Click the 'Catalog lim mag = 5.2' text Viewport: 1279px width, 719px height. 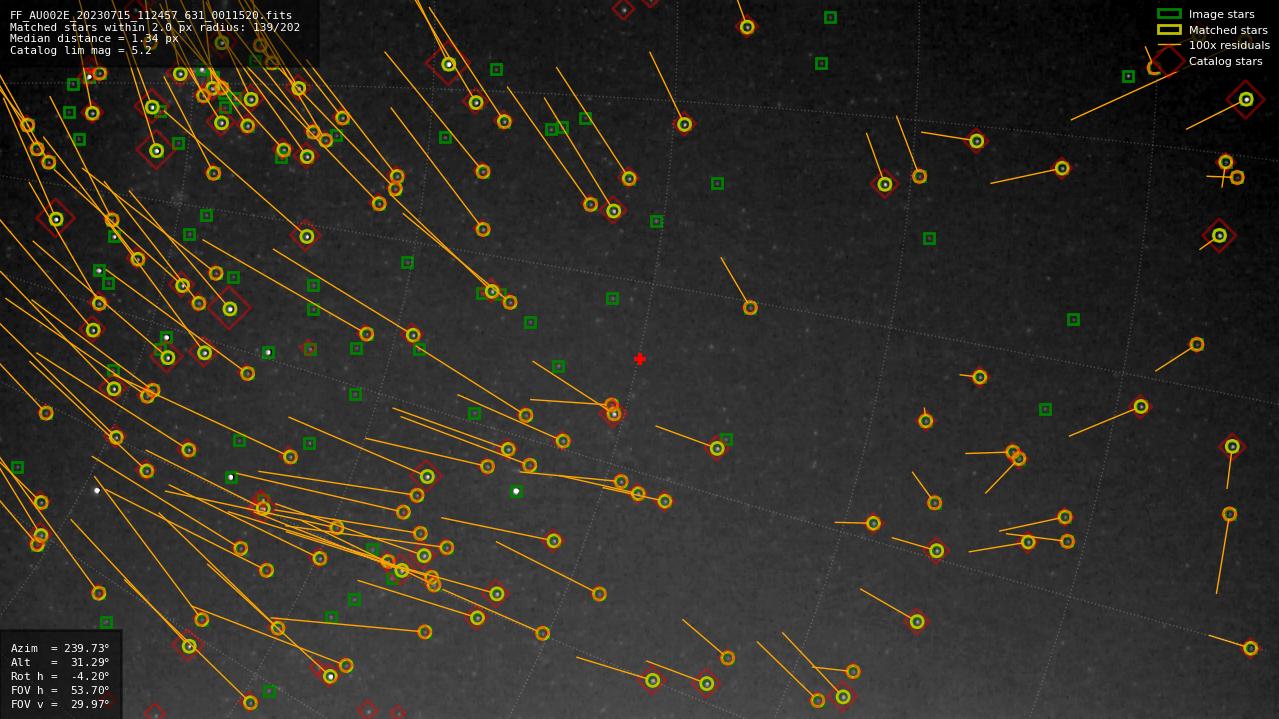coord(81,50)
